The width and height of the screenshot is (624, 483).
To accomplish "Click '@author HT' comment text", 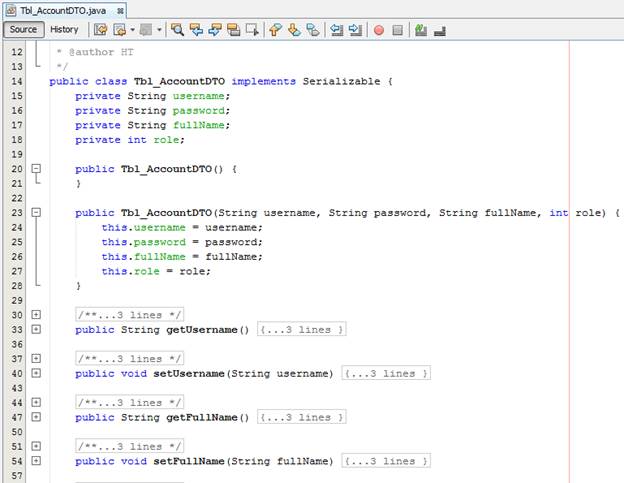I will click(x=101, y=52).
